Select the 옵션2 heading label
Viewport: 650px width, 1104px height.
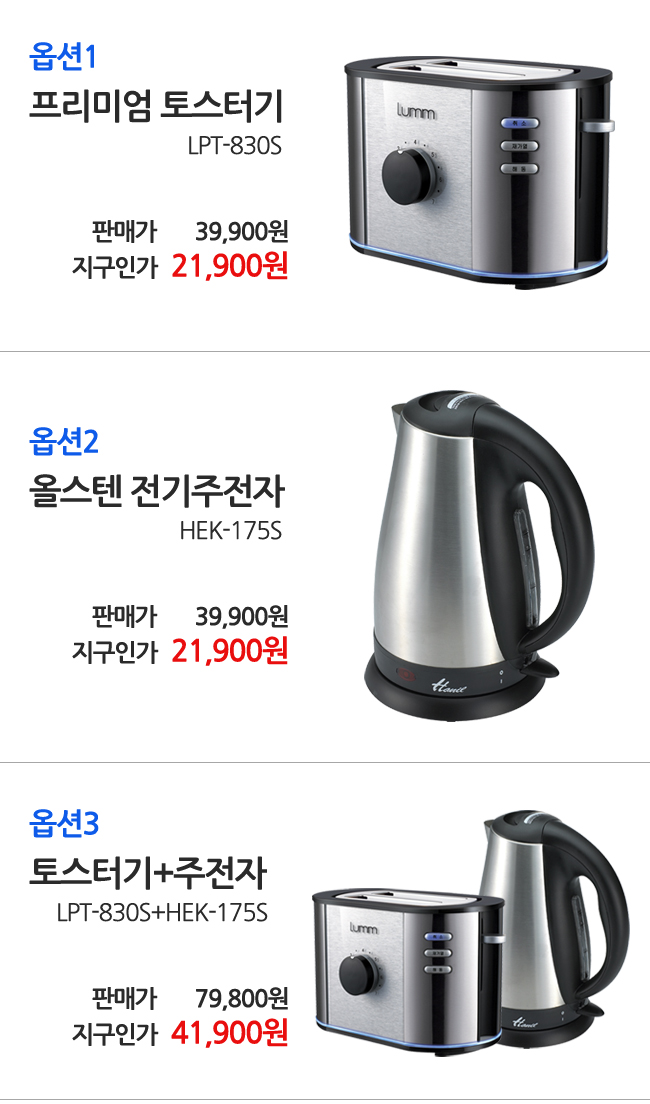point(63,441)
